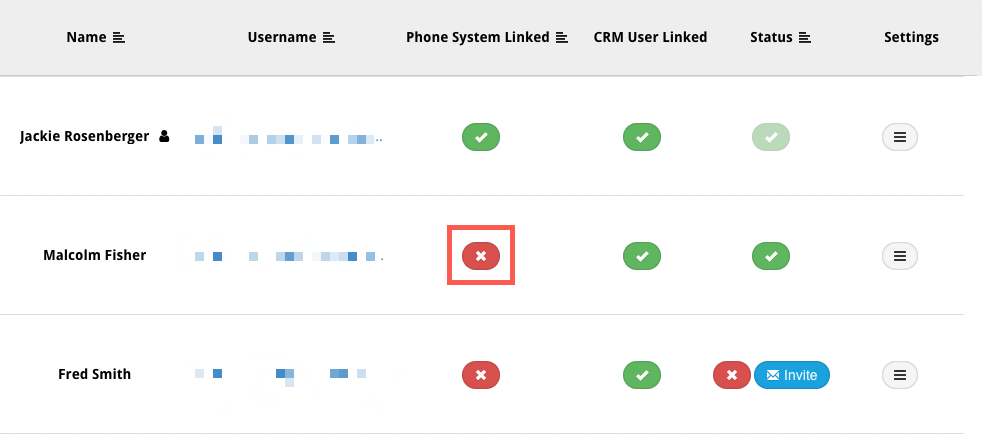Click Malcolm Fisher's red phone system unlinked icon
The height and width of the screenshot is (438, 982).
(x=481, y=256)
